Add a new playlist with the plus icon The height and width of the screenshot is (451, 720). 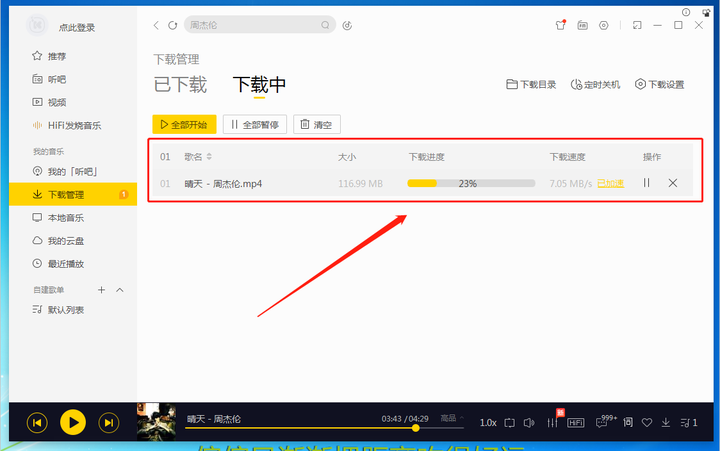pyautogui.click(x=101, y=290)
